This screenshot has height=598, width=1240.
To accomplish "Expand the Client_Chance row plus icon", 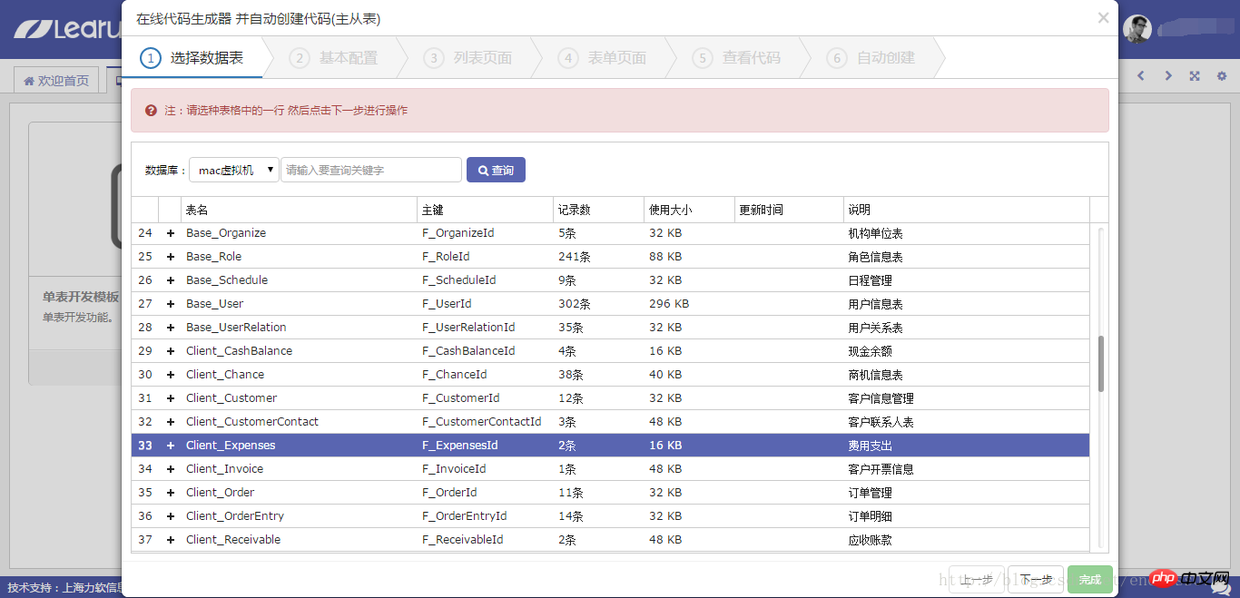I will 170,375.
